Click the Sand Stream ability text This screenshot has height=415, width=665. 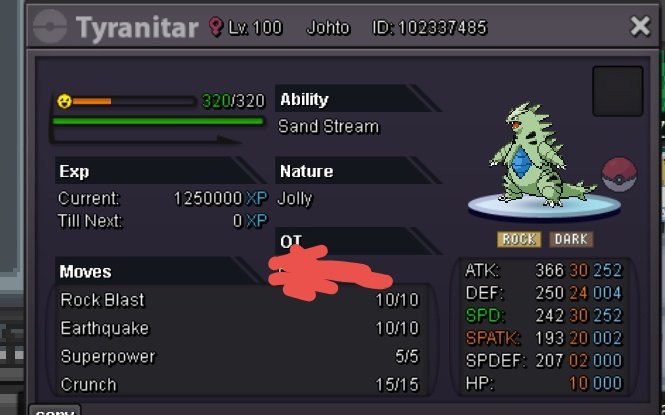click(x=328, y=126)
